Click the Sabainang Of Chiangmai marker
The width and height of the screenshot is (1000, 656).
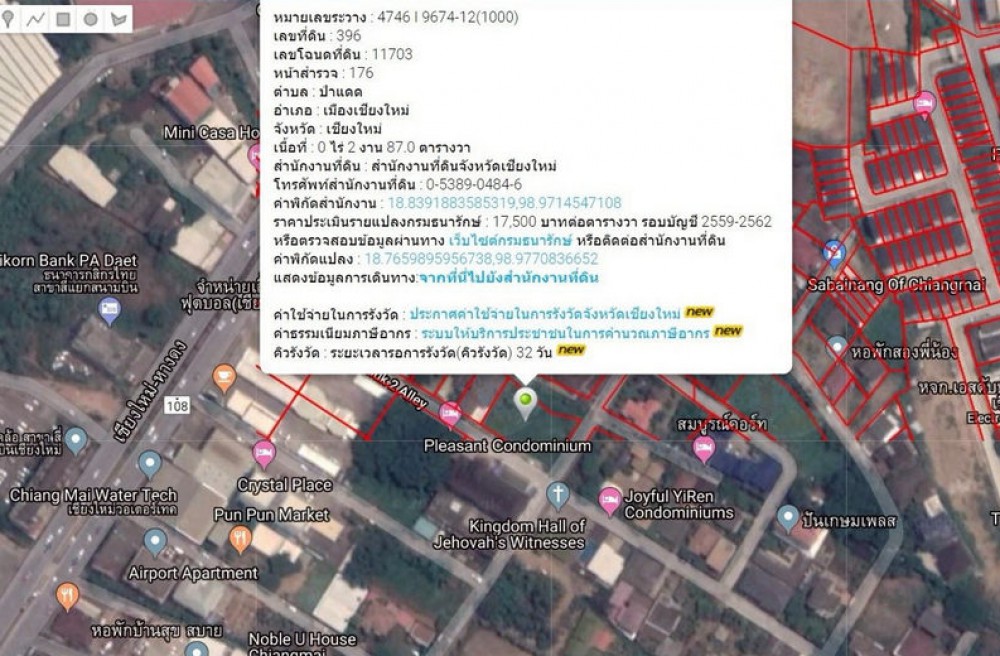[x=833, y=253]
